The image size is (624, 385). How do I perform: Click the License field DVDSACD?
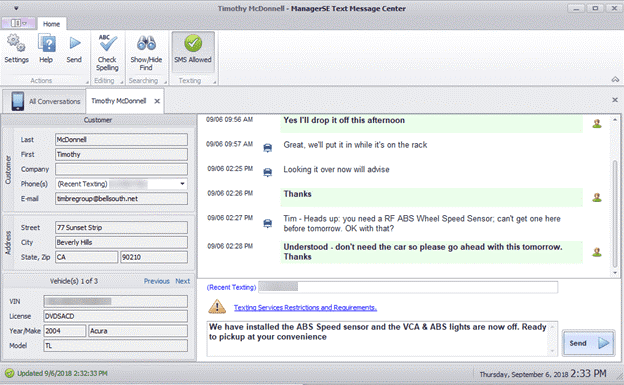115,316
